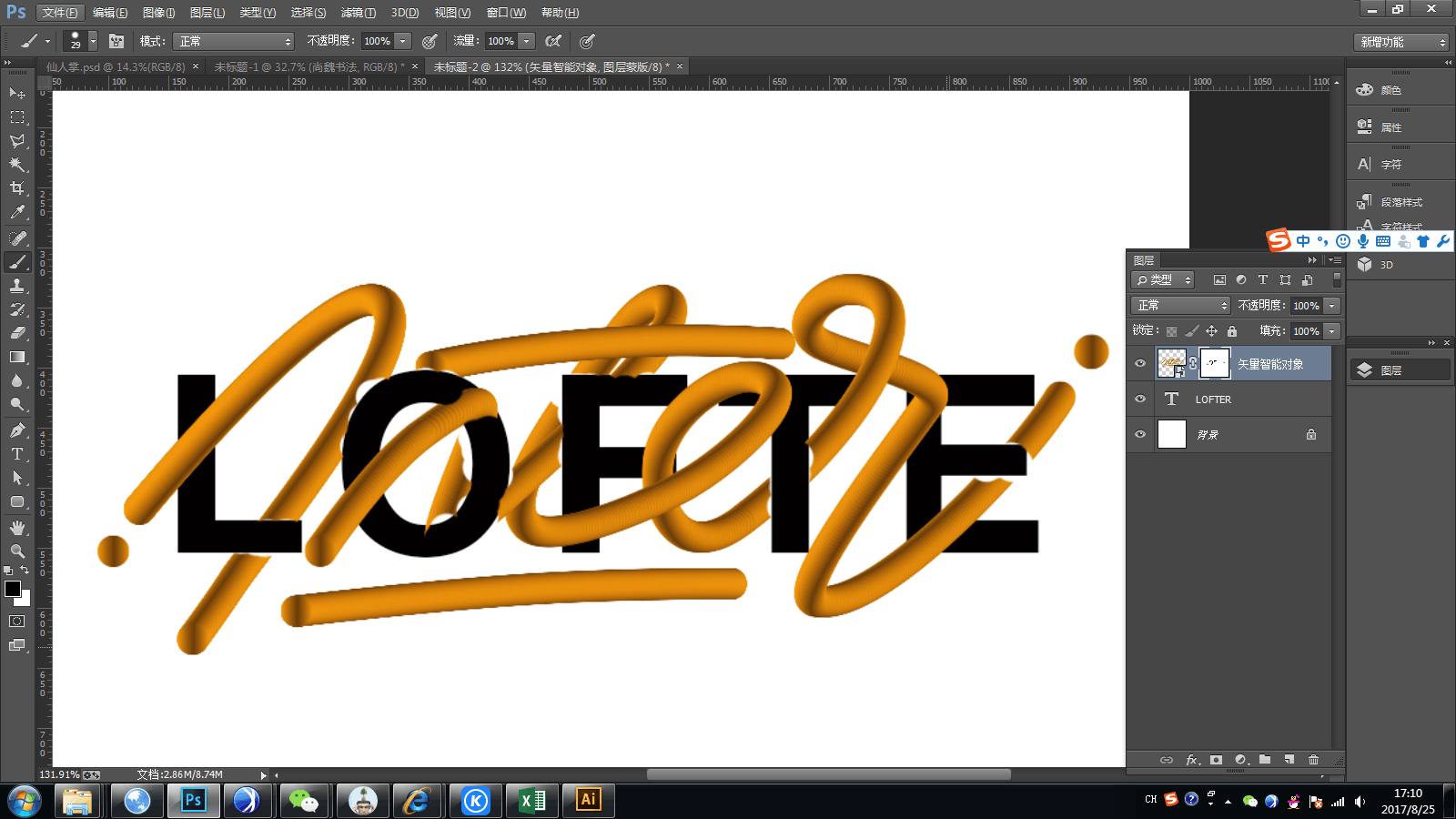Select the Path Selection tool
Screen dimensions: 1456x819
17,477
